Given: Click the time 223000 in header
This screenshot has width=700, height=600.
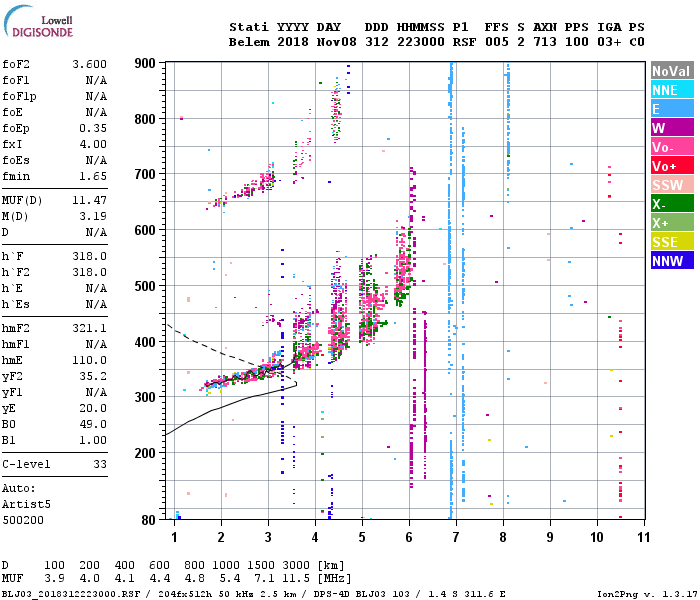Looking at the screenshot, I should [421, 42].
